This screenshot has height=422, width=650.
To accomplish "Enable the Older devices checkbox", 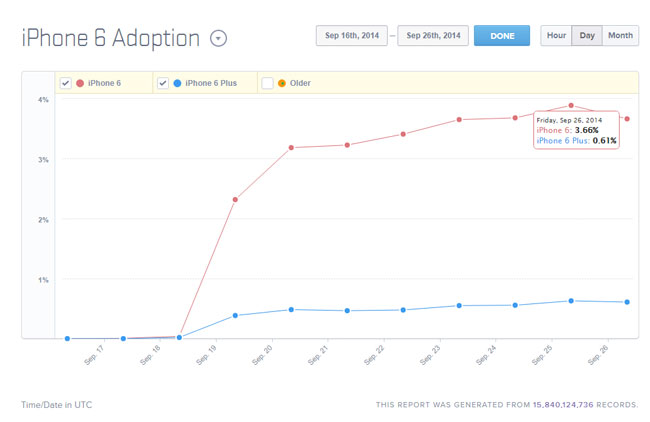I will click(x=267, y=83).
